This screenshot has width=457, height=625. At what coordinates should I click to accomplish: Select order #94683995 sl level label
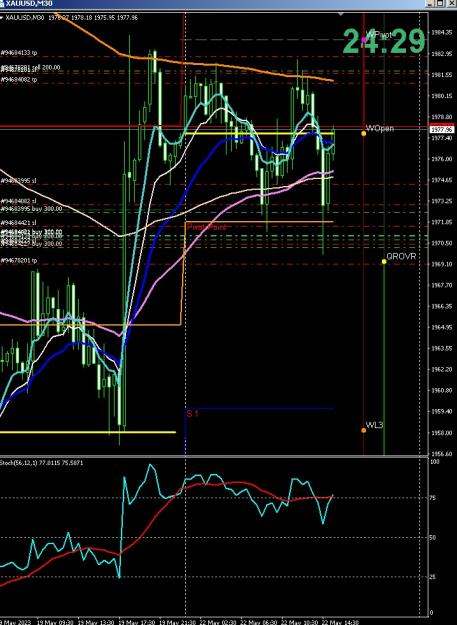tap(18, 181)
